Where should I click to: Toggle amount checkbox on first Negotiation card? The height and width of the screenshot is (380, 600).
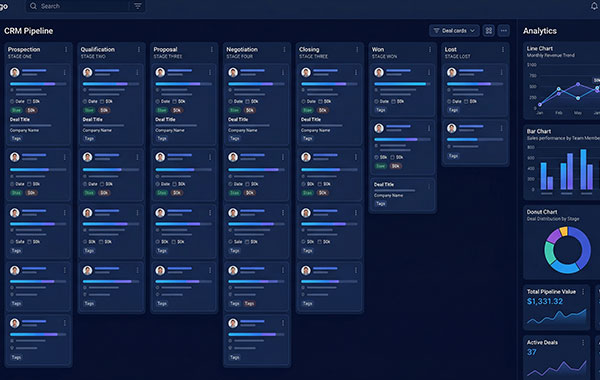click(247, 101)
